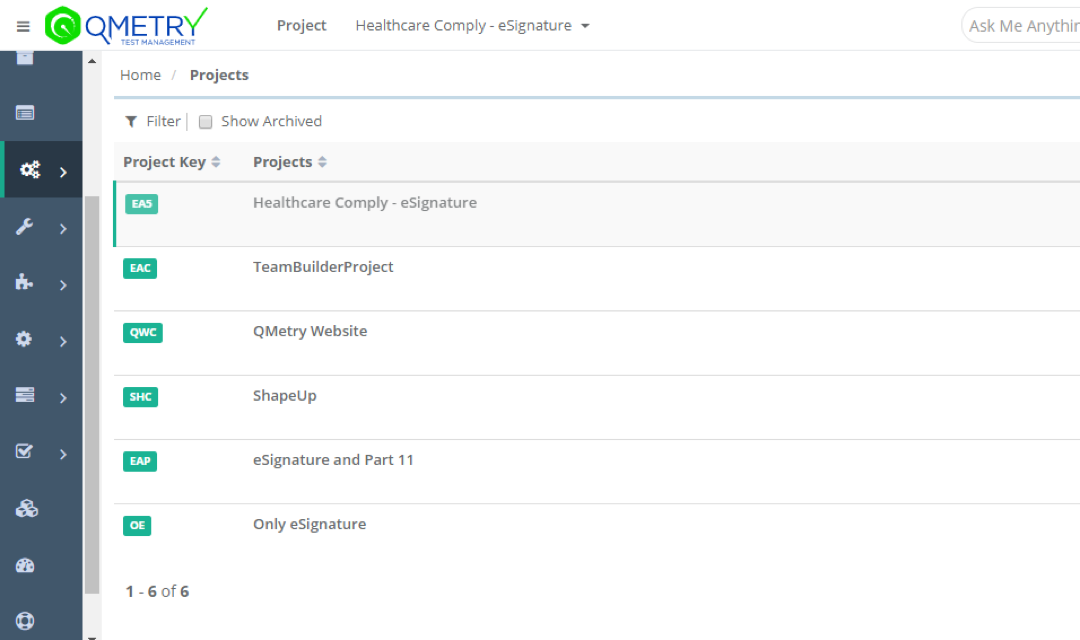Click the EAC project key badge
1080x640 pixels.
tap(140, 268)
